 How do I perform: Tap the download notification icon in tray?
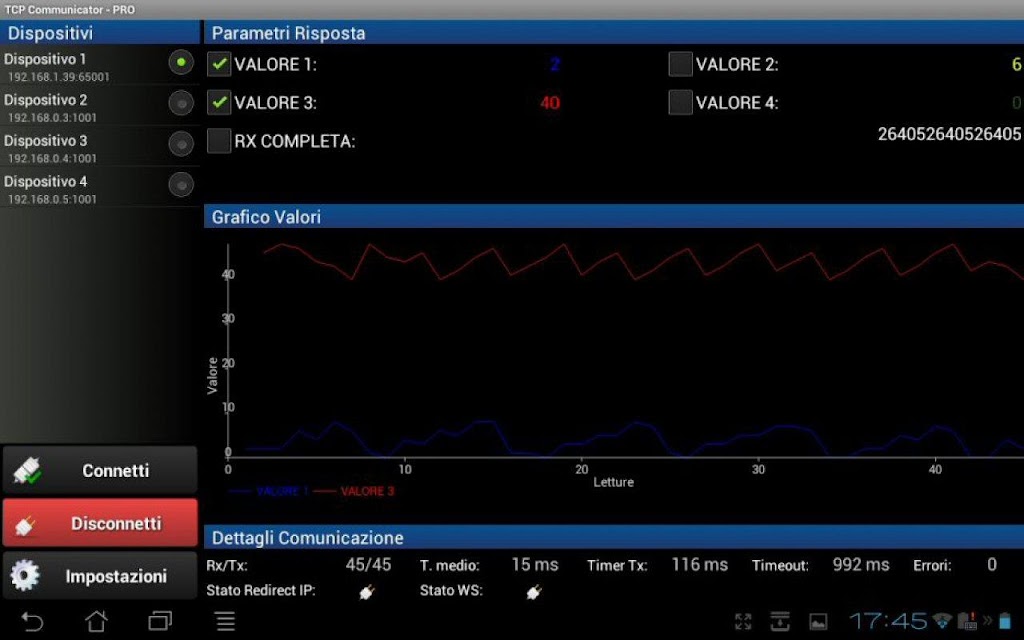coord(780,622)
